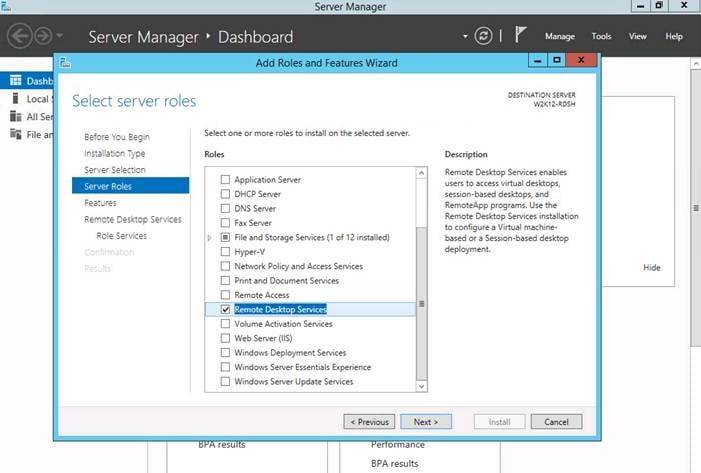
Task: Check Windows Server Essentials Experience
Action: pyautogui.click(x=225, y=367)
